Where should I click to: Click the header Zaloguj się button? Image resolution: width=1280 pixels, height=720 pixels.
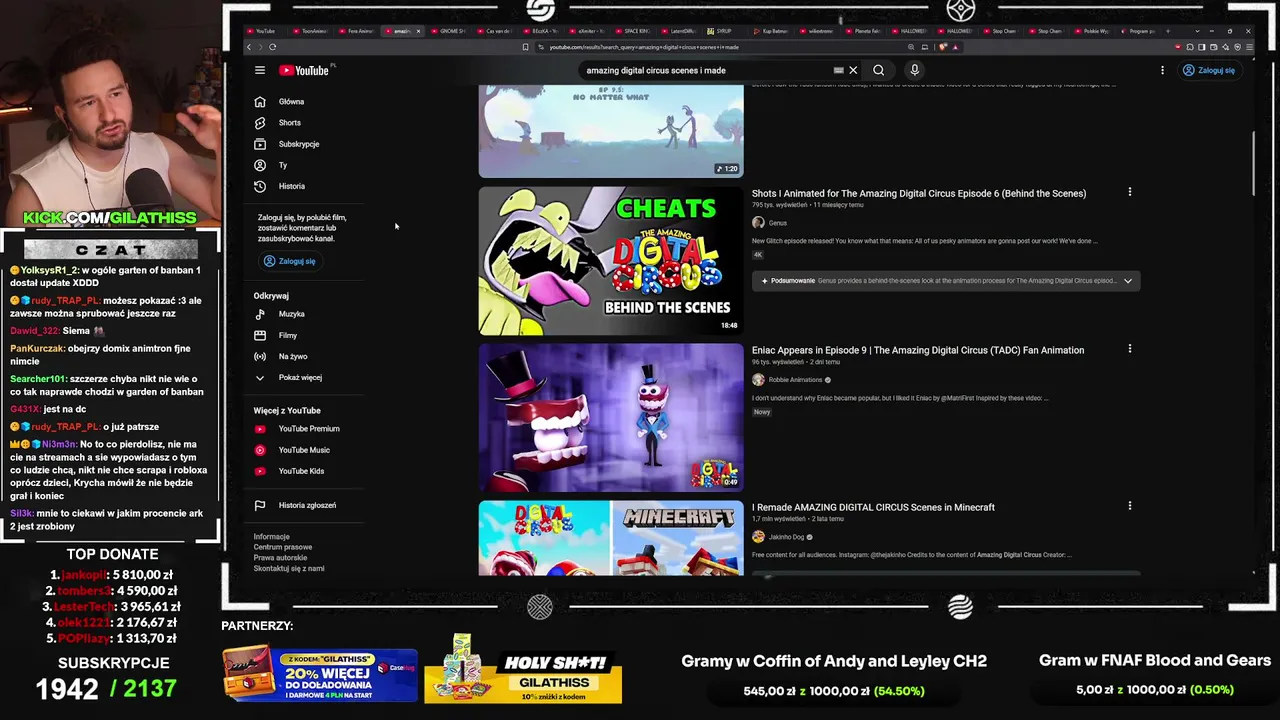[x=1208, y=70]
